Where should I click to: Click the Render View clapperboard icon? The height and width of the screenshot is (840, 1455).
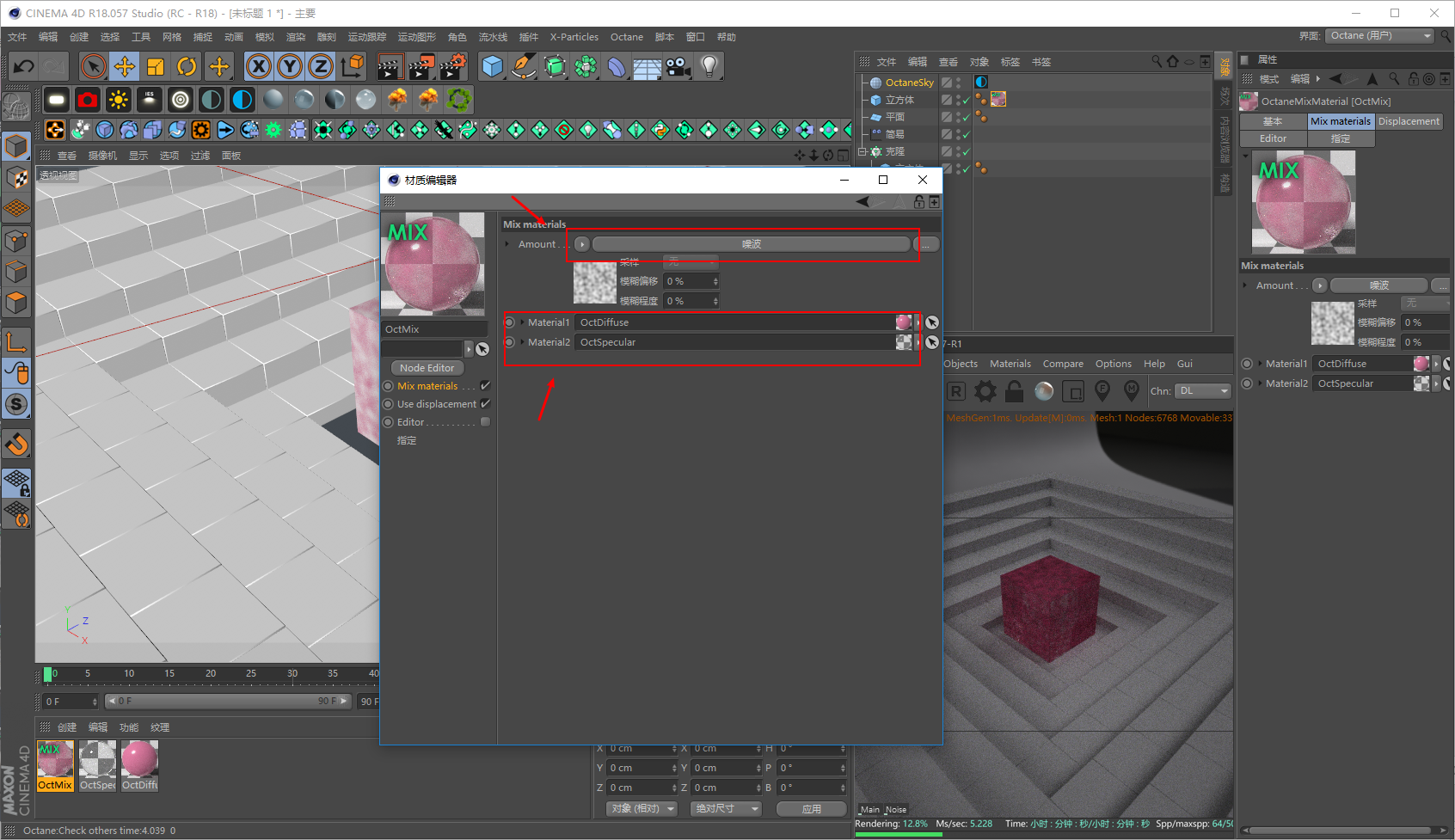390,66
